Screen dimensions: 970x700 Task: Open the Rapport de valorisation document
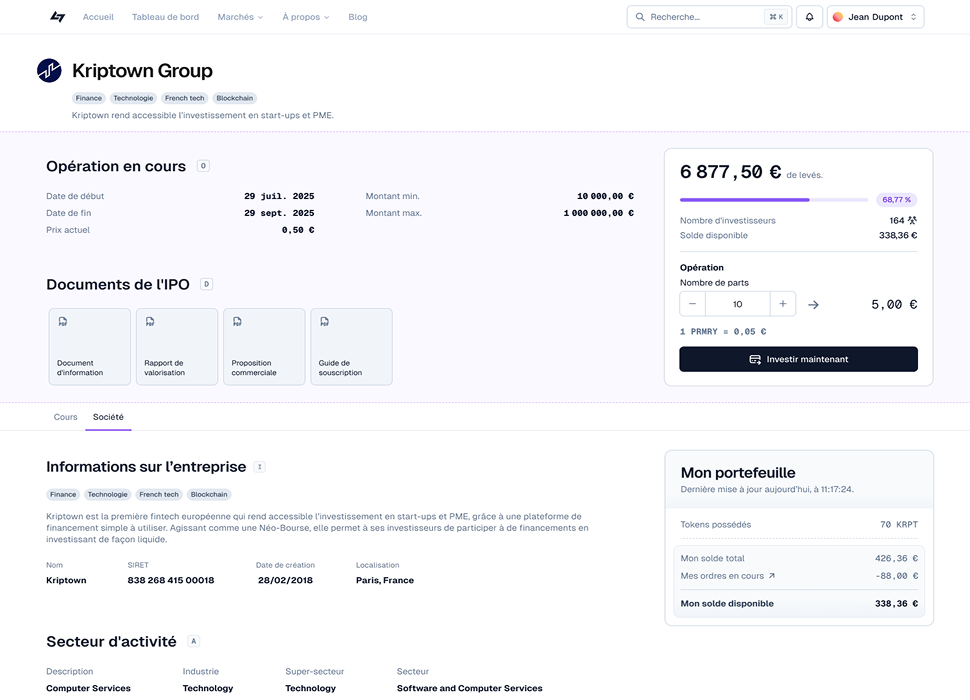177,346
